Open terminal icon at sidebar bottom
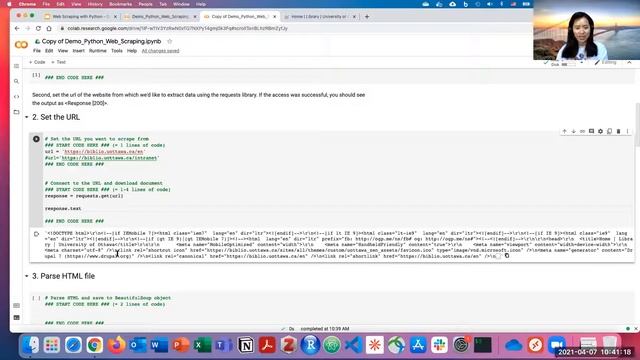This screenshot has width=640, height=360. (x=16, y=318)
